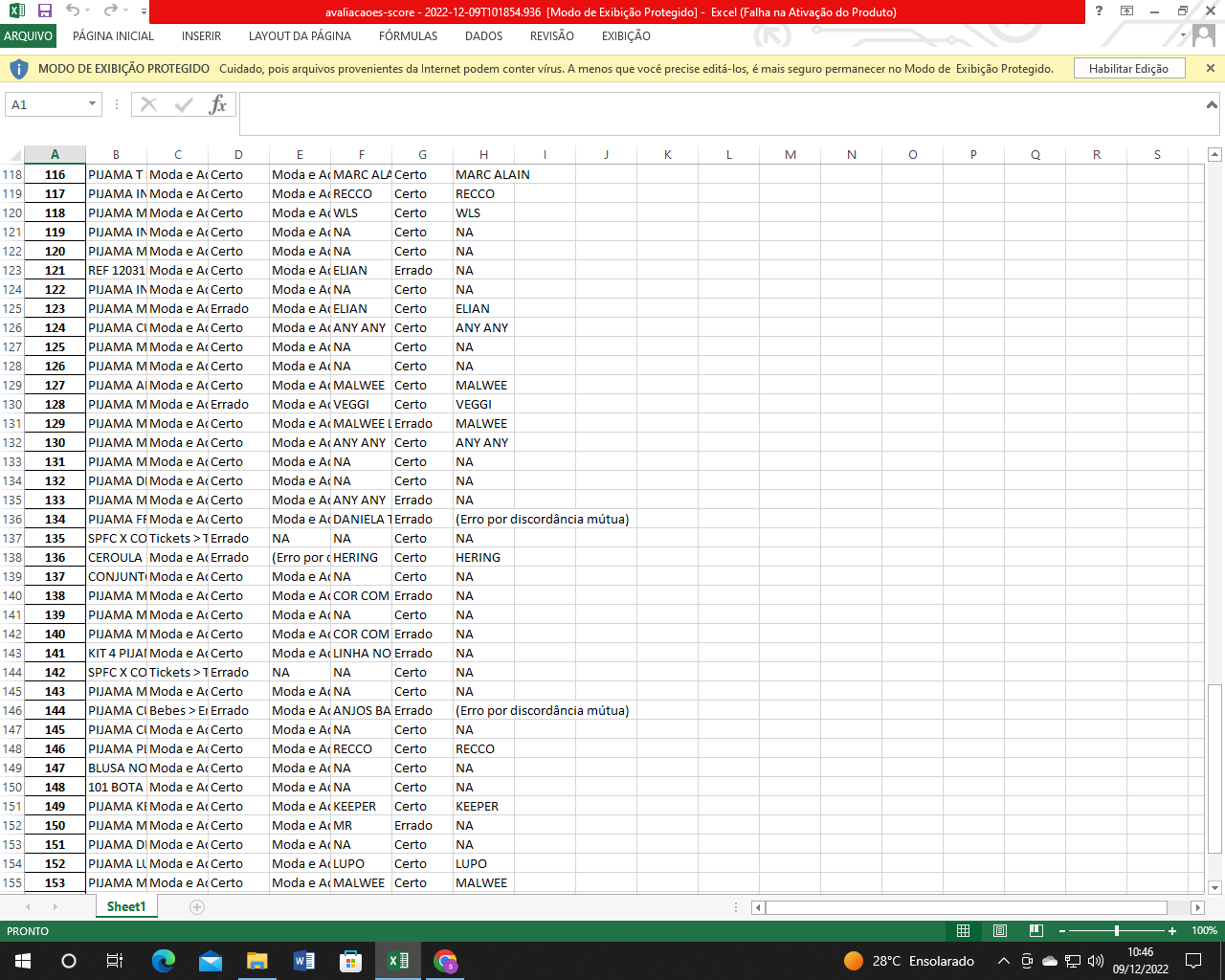The height and width of the screenshot is (980, 1225).
Task: Click the zoom in plus button
Action: 1172,930
